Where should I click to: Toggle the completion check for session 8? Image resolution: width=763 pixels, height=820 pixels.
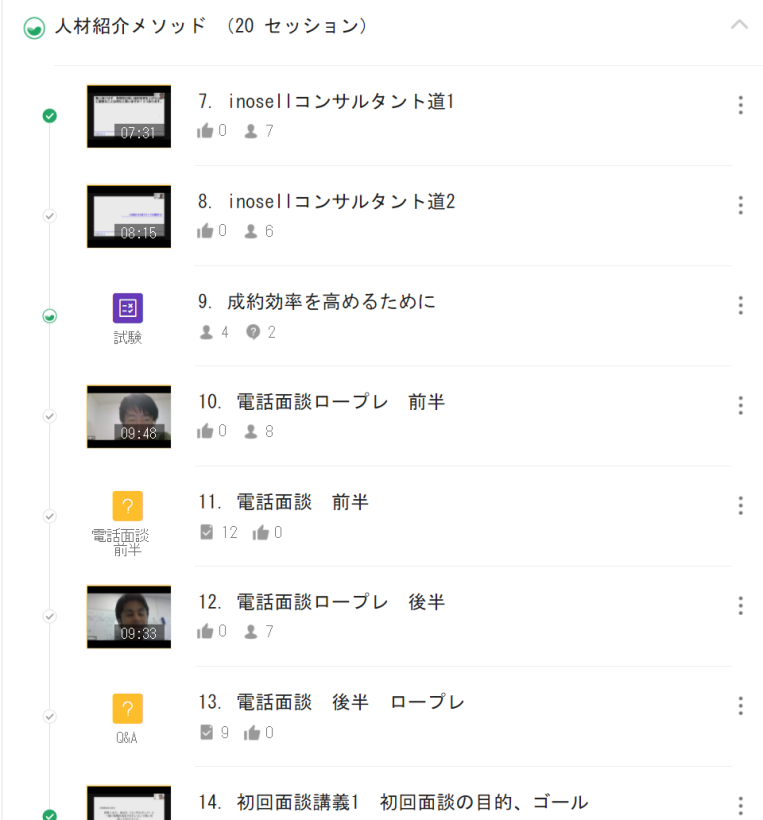(x=49, y=216)
